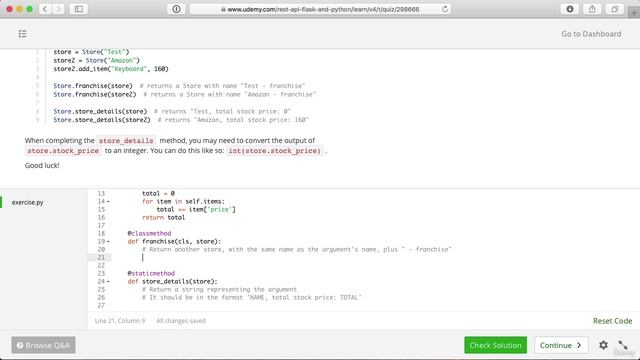
Task: Click Safari back navigation arrow
Action: click(45, 9)
